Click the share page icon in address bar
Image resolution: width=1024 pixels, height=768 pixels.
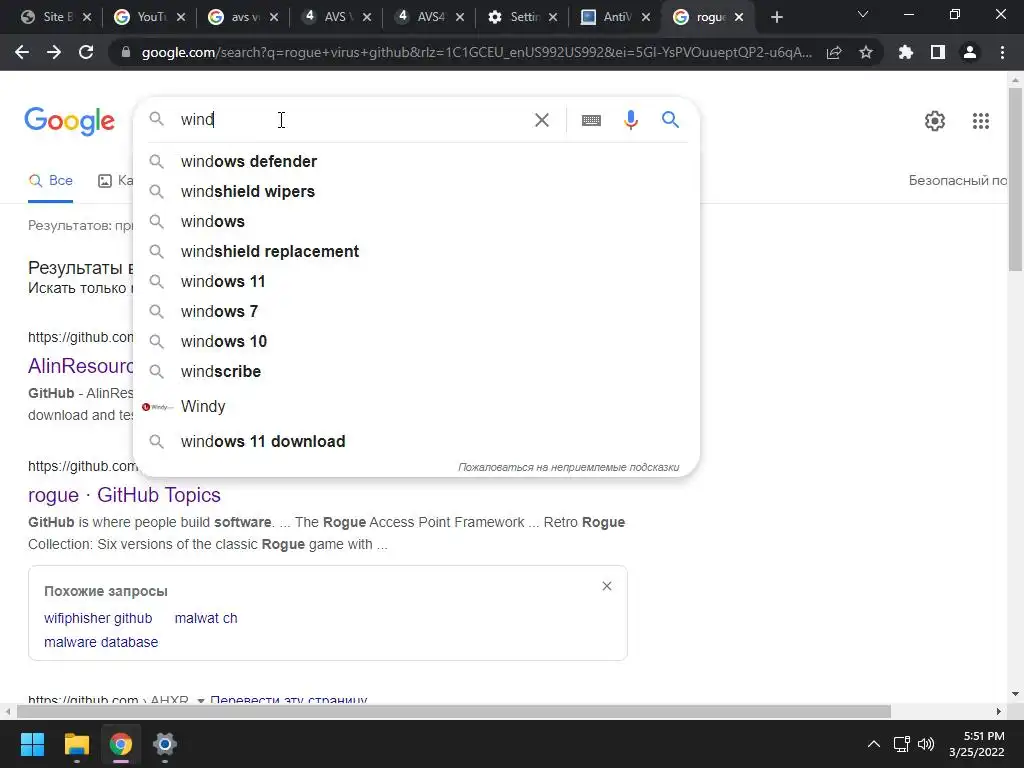(x=834, y=52)
